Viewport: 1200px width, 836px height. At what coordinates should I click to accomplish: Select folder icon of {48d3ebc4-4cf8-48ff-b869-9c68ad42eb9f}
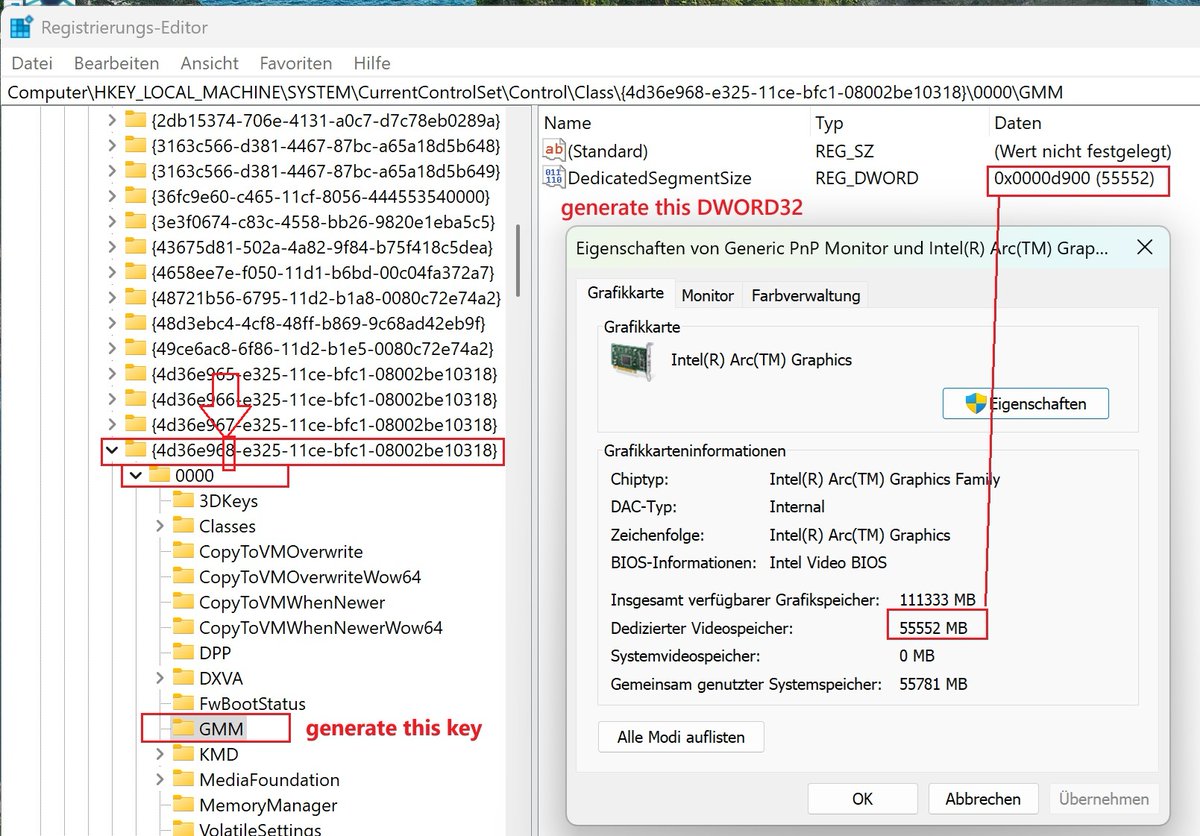tap(136, 323)
